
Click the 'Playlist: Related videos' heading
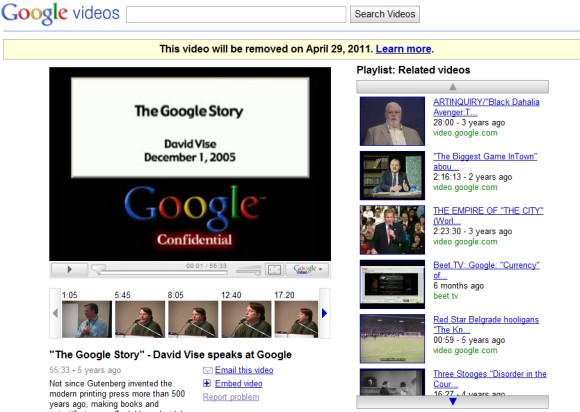coord(413,70)
